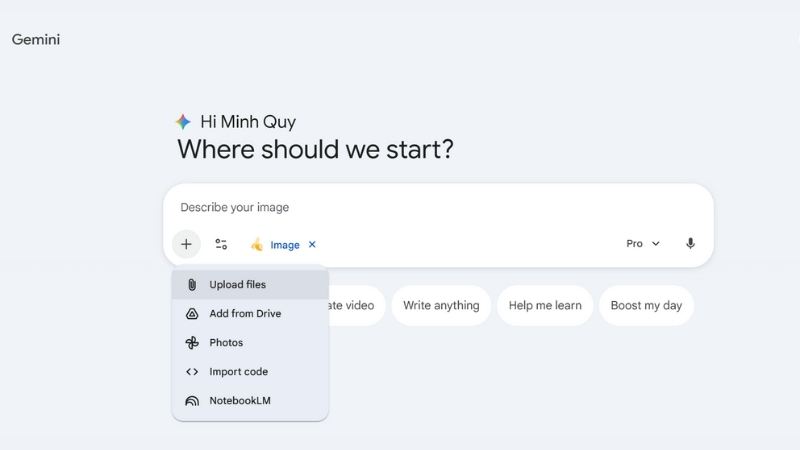The height and width of the screenshot is (450, 800).
Task: Click the Write anything suggestion chip
Action: 441,305
